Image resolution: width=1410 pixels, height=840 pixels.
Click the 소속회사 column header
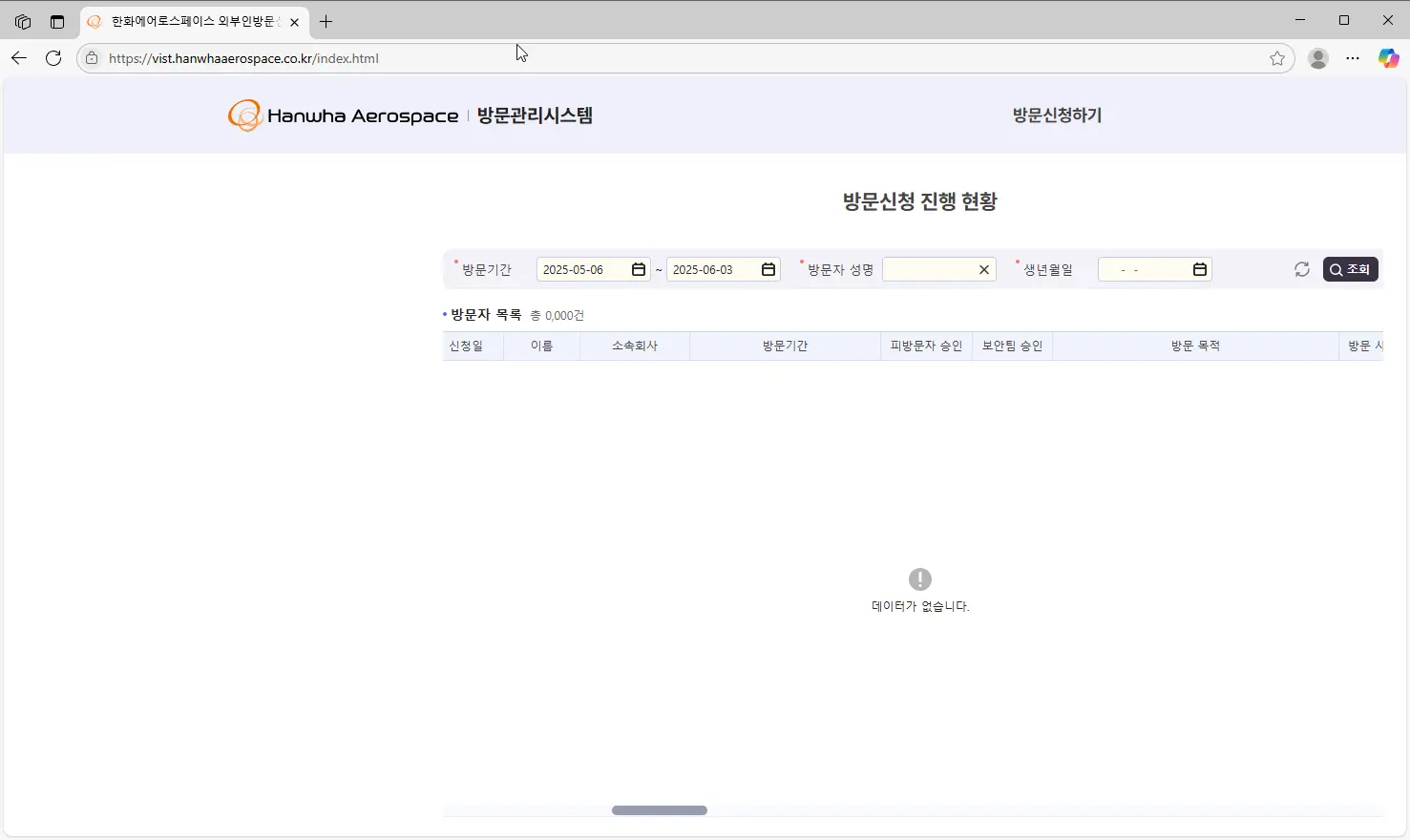pos(634,346)
